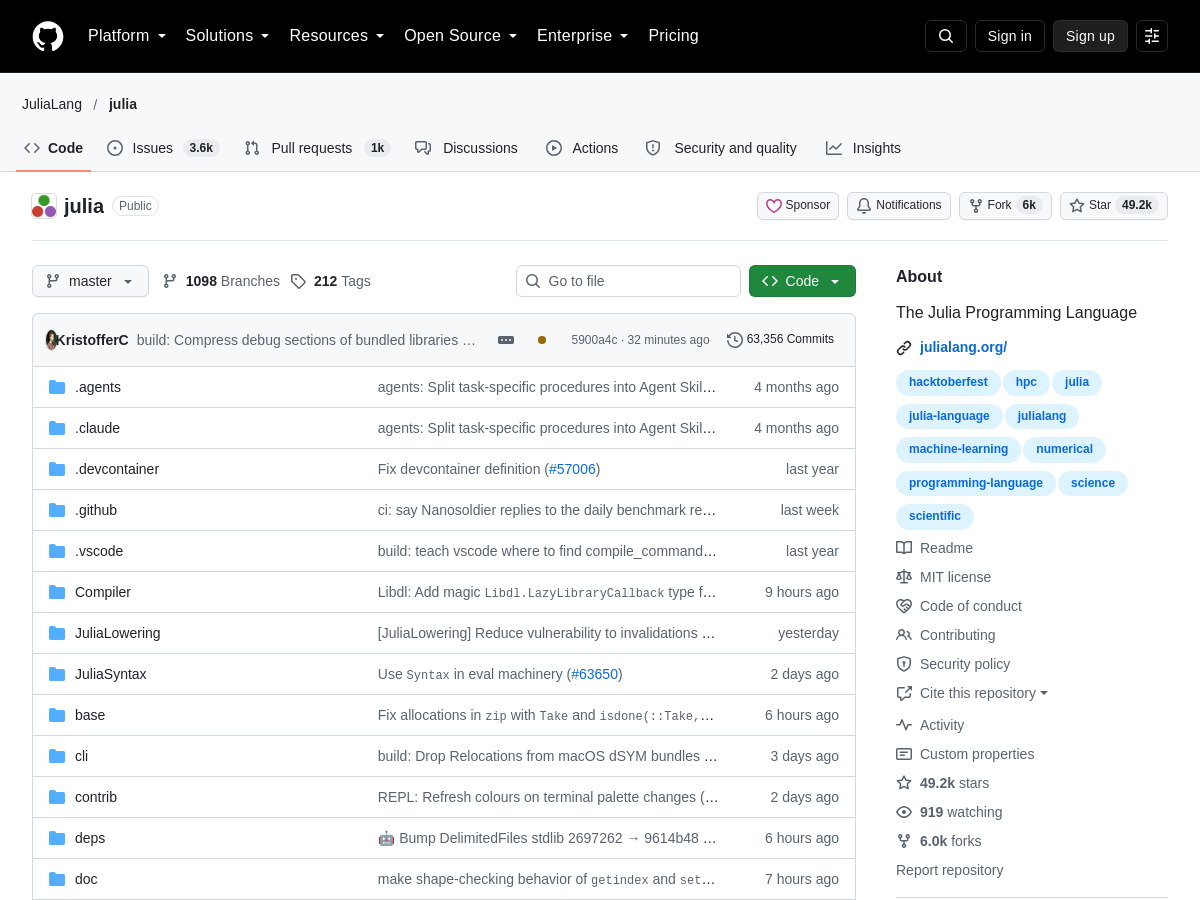This screenshot has width=1200, height=900.
Task: Switch to the Issues tab
Action: click(163, 148)
